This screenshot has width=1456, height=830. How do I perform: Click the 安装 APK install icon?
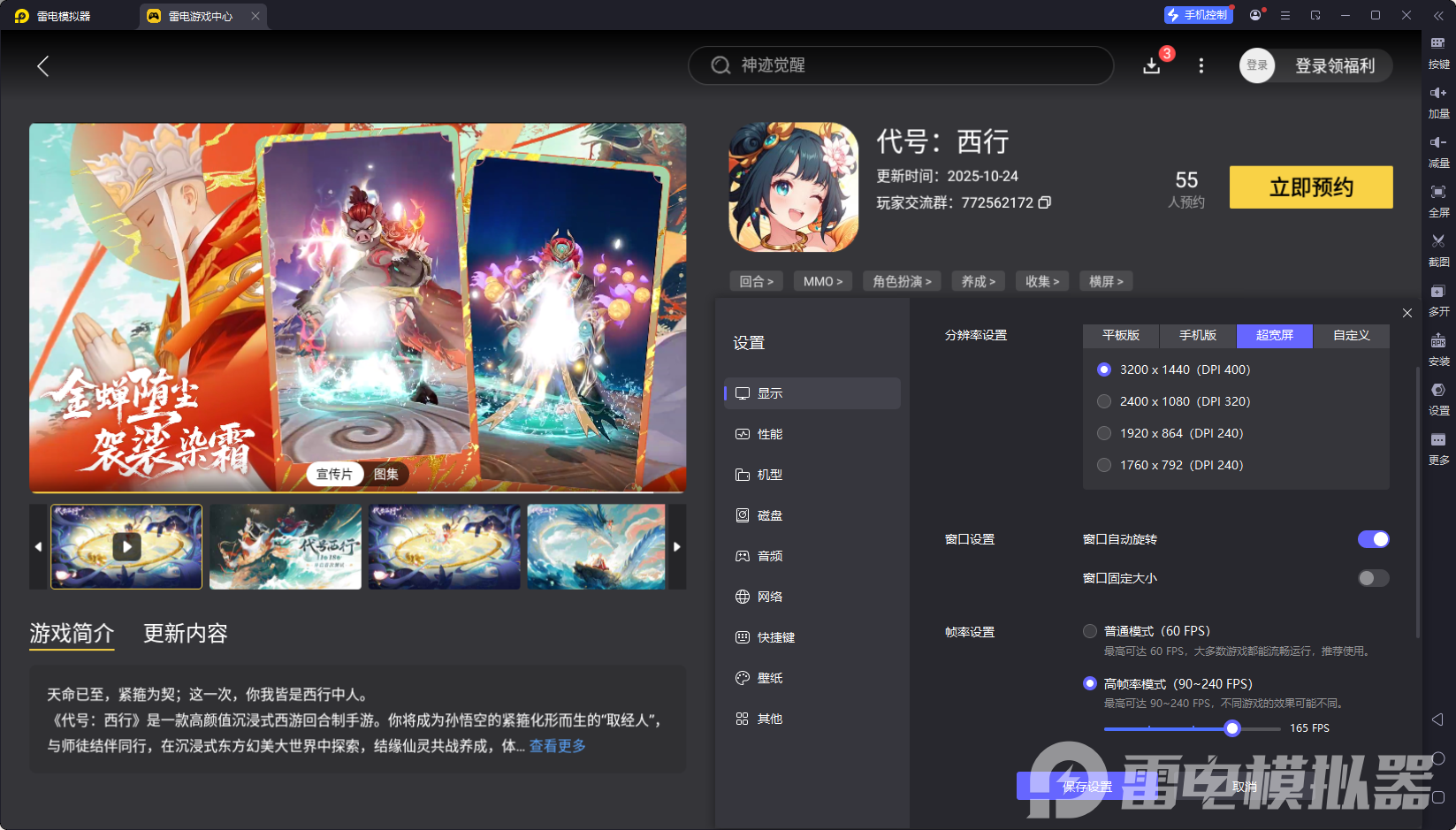(1438, 350)
